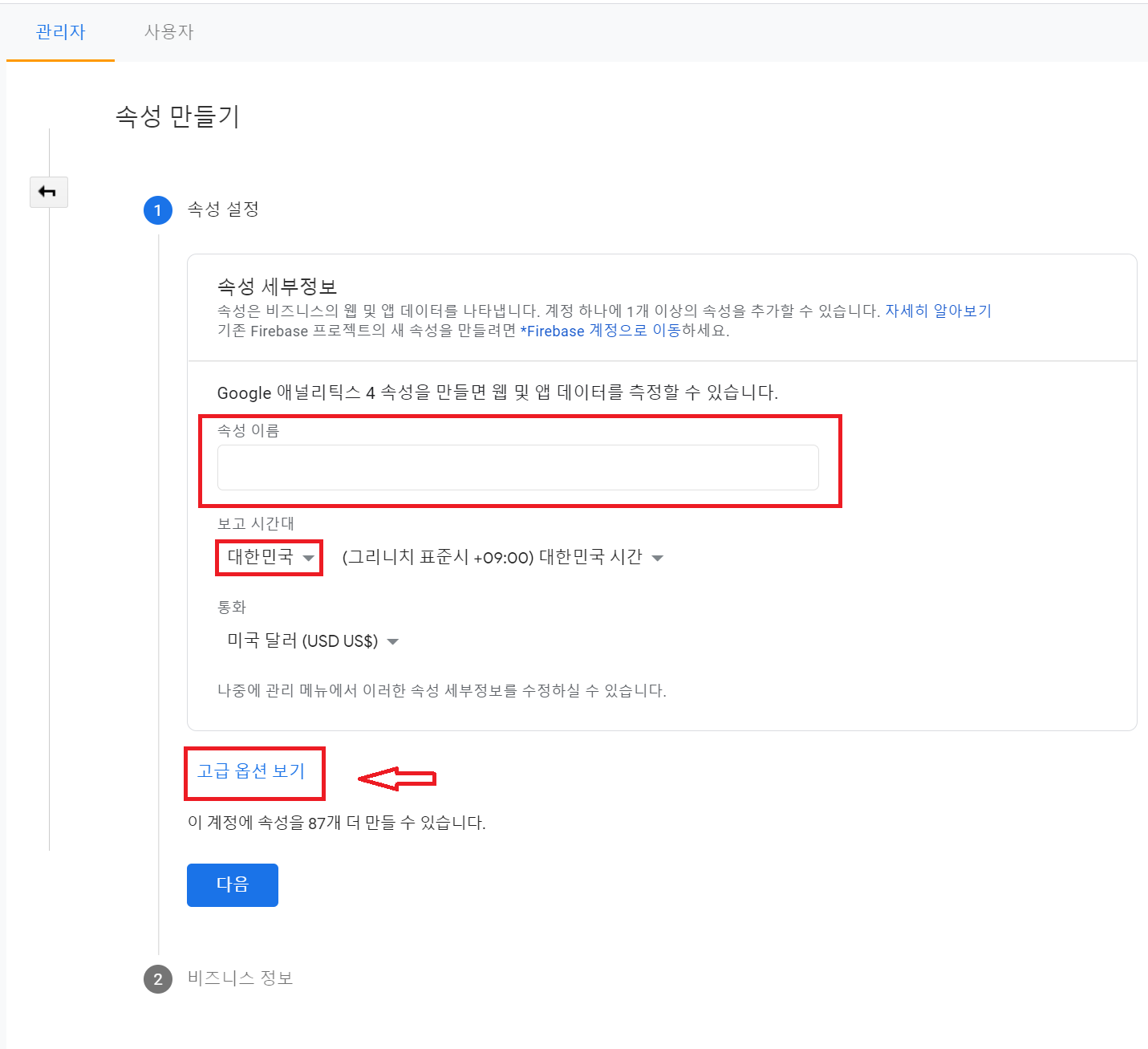Click the 보고 시간대 field label
Image resolution: width=1148 pixels, height=1049 pixels.
pyautogui.click(x=255, y=523)
